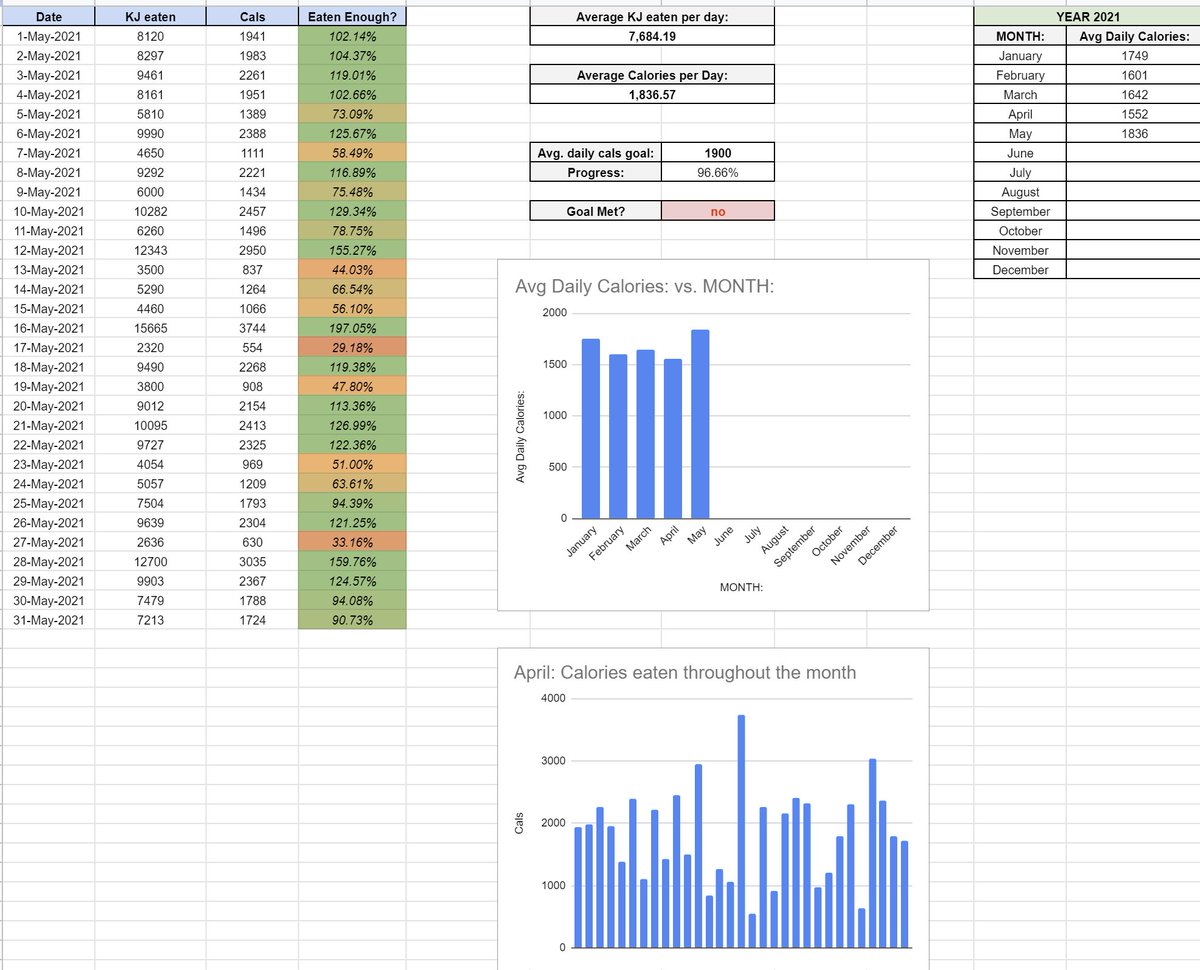This screenshot has width=1200, height=970.
Task: Click 'April: Calories eaten throughout the month' title
Action: click(685, 672)
